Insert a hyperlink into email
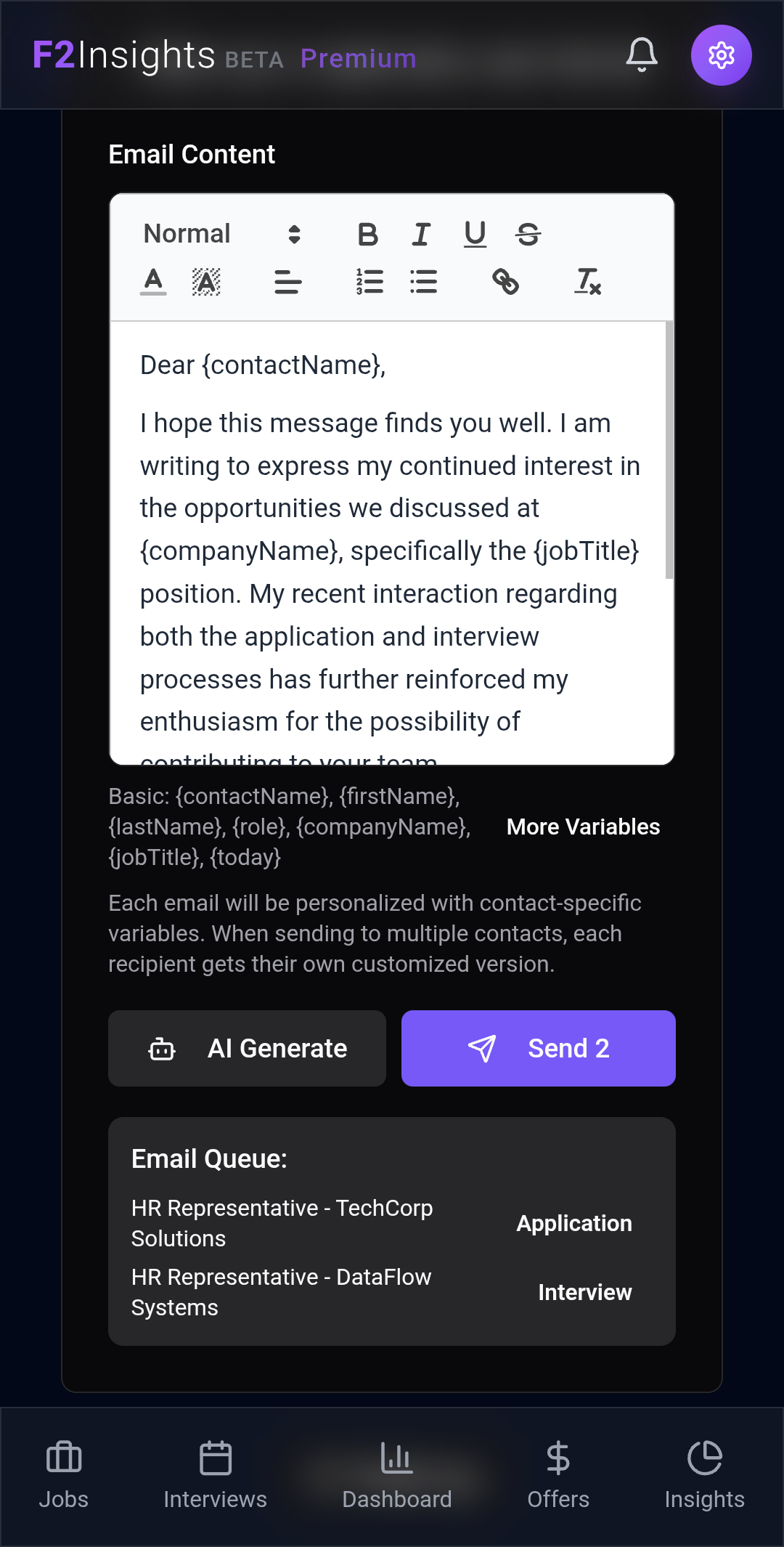This screenshot has height=1547, width=784. 505,281
